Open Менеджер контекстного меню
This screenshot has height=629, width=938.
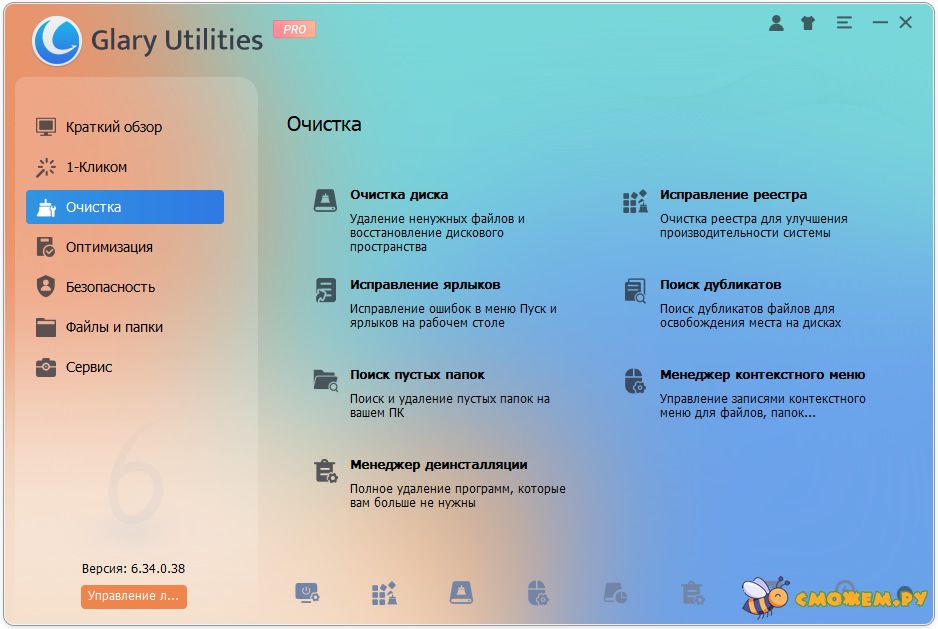[762, 375]
